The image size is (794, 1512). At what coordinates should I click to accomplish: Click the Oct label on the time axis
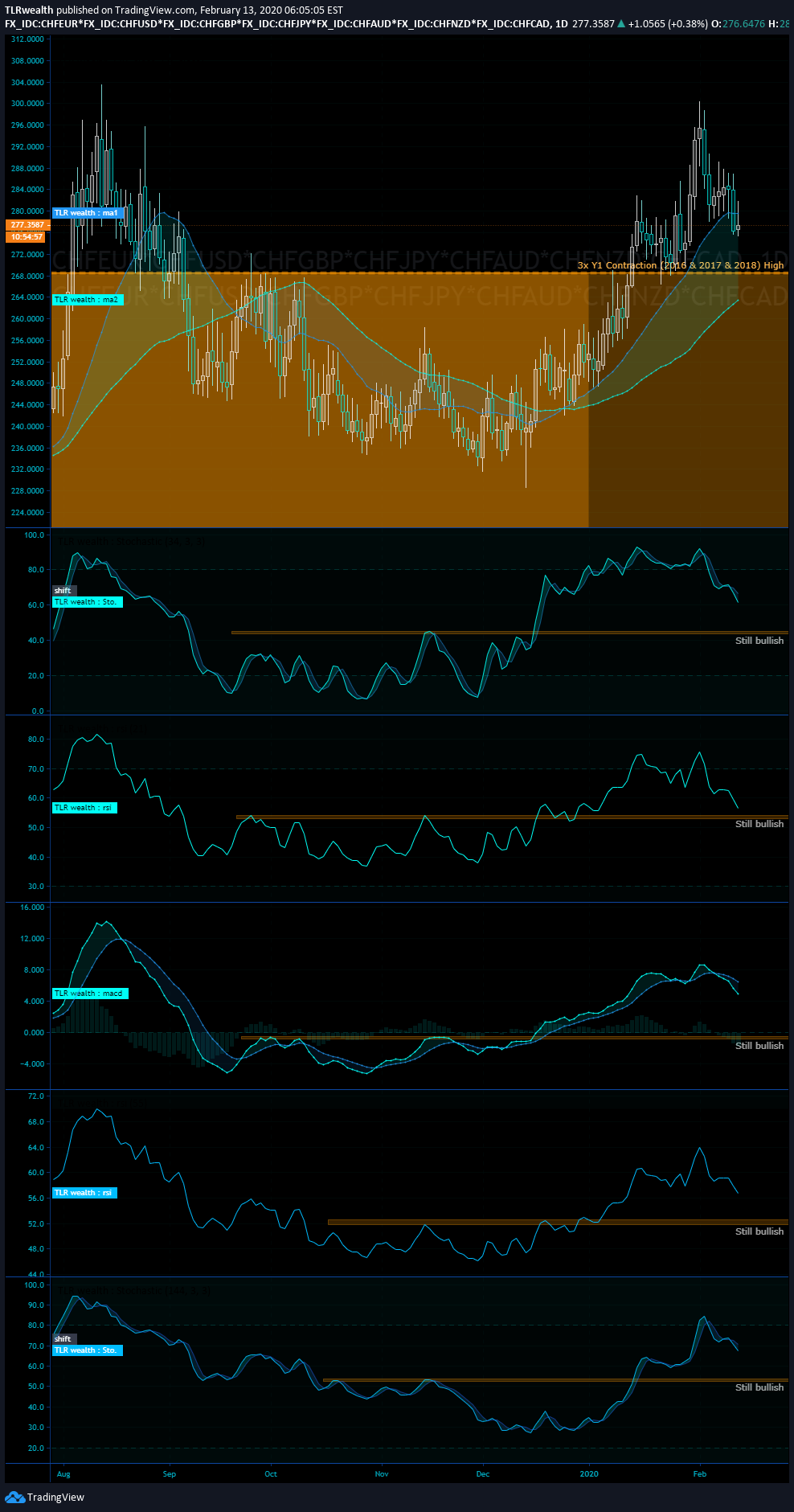271,1474
